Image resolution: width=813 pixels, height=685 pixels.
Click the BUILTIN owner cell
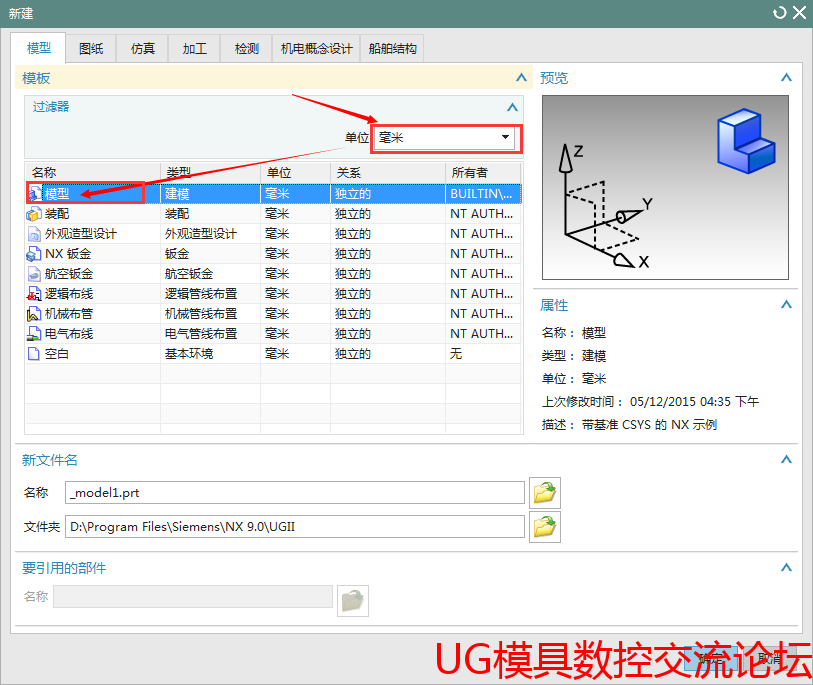[x=481, y=193]
